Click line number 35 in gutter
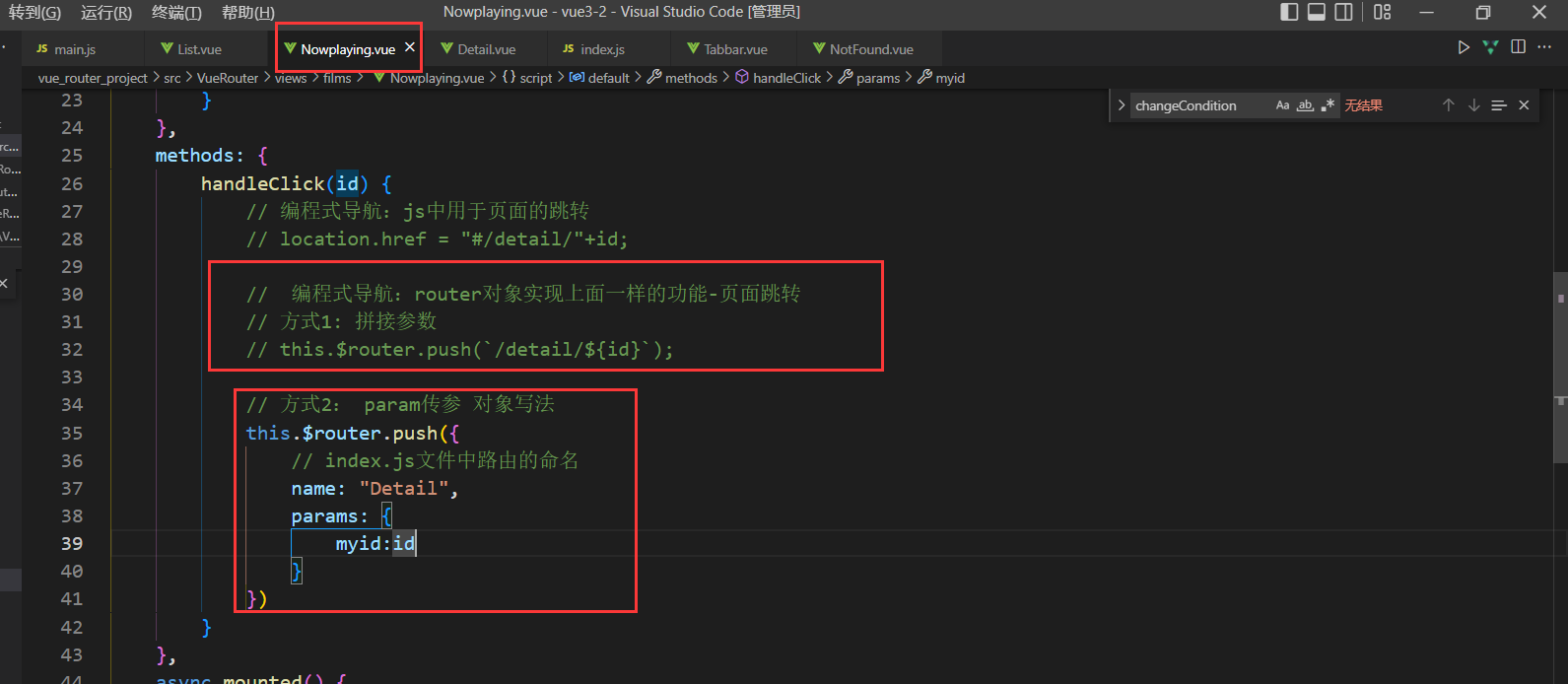The height and width of the screenshot is (684, 1568). [72, 433]
